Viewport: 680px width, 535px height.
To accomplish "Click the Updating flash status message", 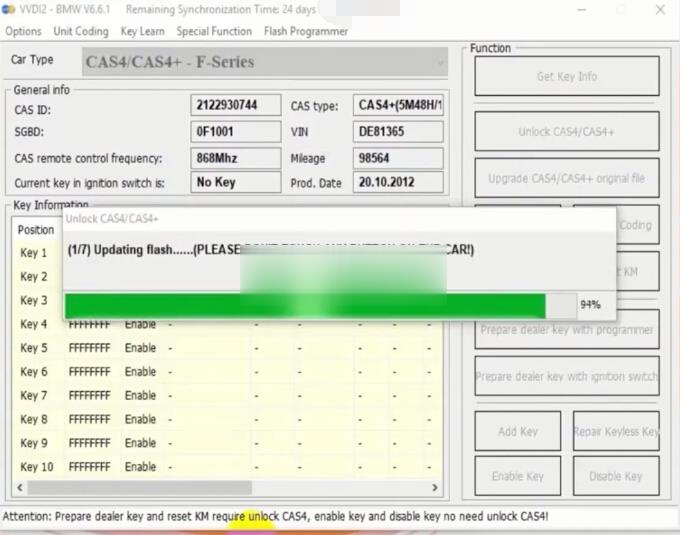I will (271, 250).
